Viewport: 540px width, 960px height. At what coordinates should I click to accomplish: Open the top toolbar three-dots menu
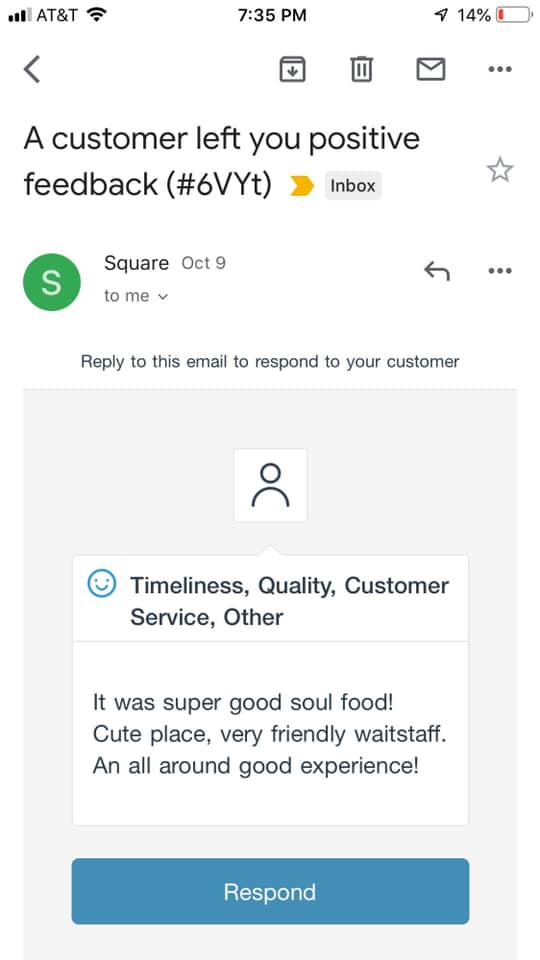pyautogui.click(x=500, y=69)
